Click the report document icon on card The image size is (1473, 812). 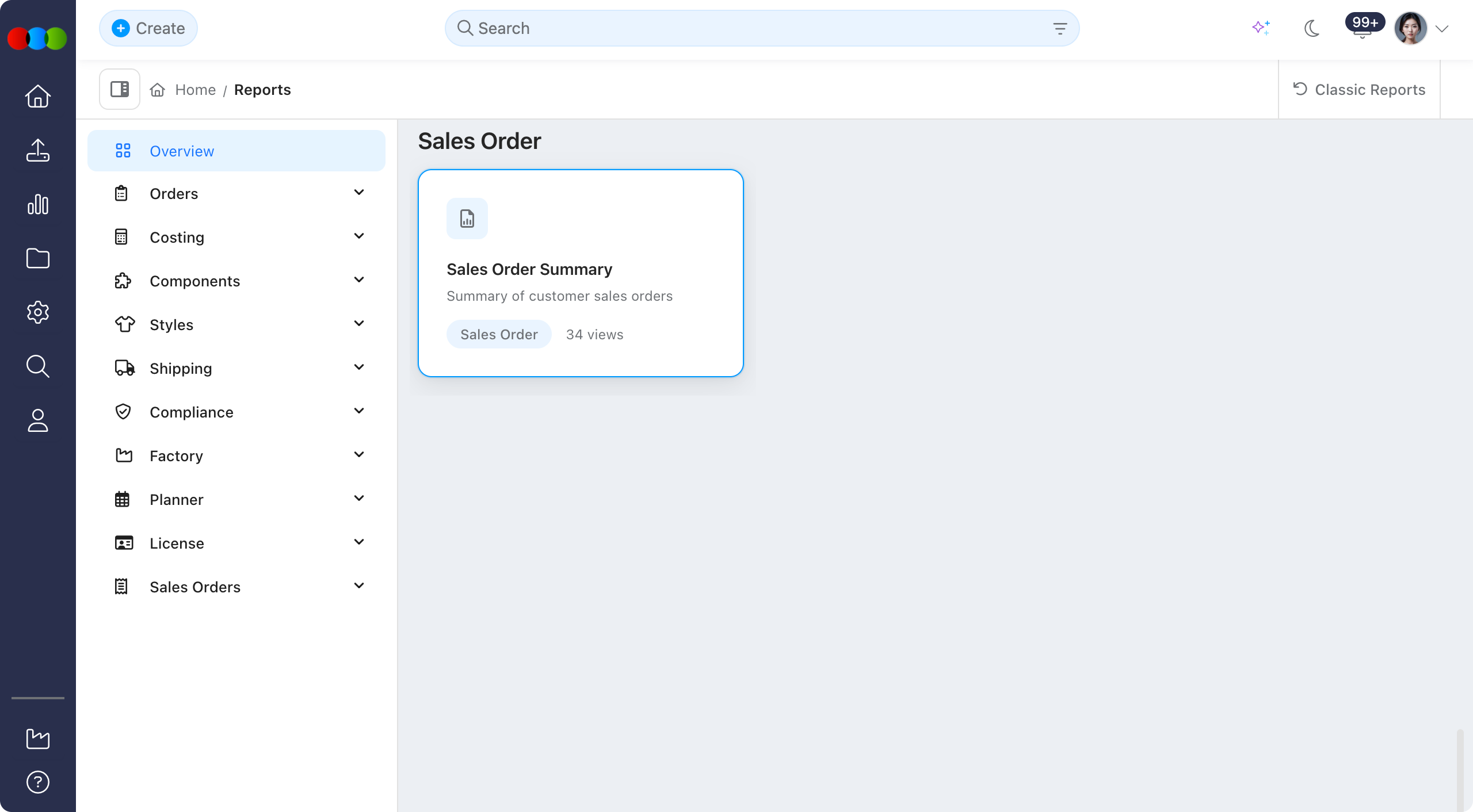click(467, 219)
